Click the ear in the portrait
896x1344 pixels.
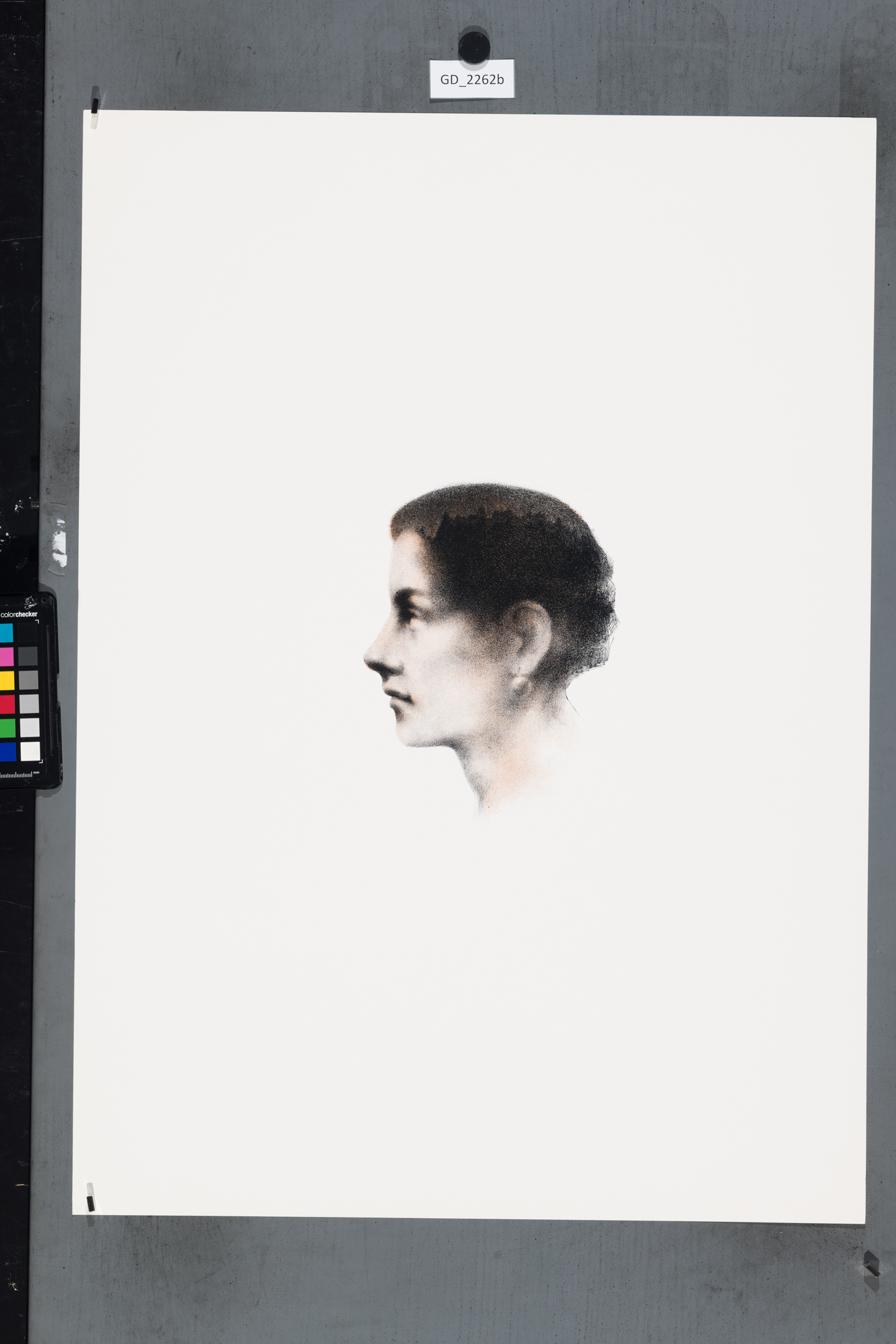click(x=531, y=648)
